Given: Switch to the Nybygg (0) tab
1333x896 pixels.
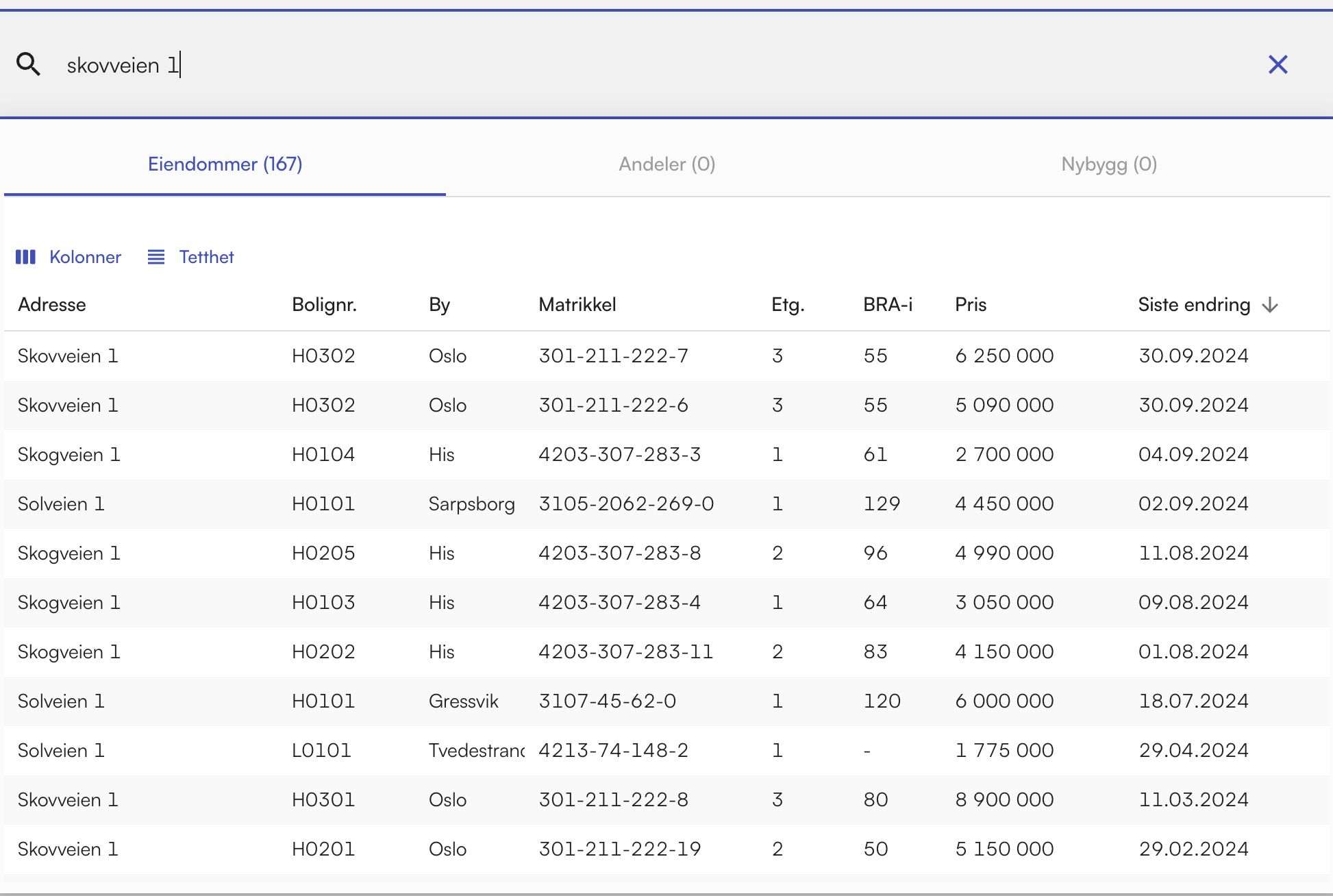Looking at the screenshot, I should click(x=1108, y=164).
